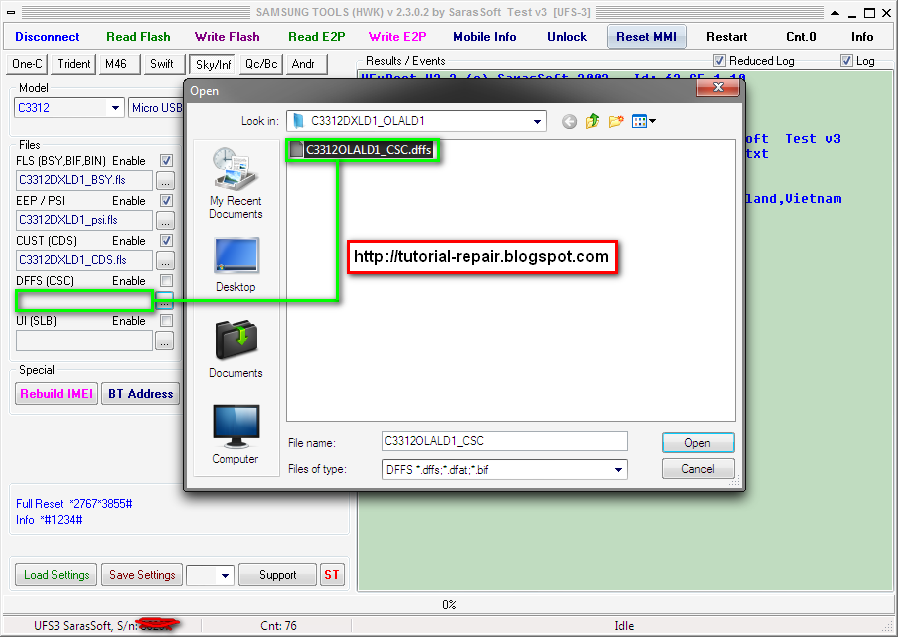Viewport: 898px width, 637px height.
Task: Enable the DFFS (CSC) checkbox
Action: click(165, 280)
